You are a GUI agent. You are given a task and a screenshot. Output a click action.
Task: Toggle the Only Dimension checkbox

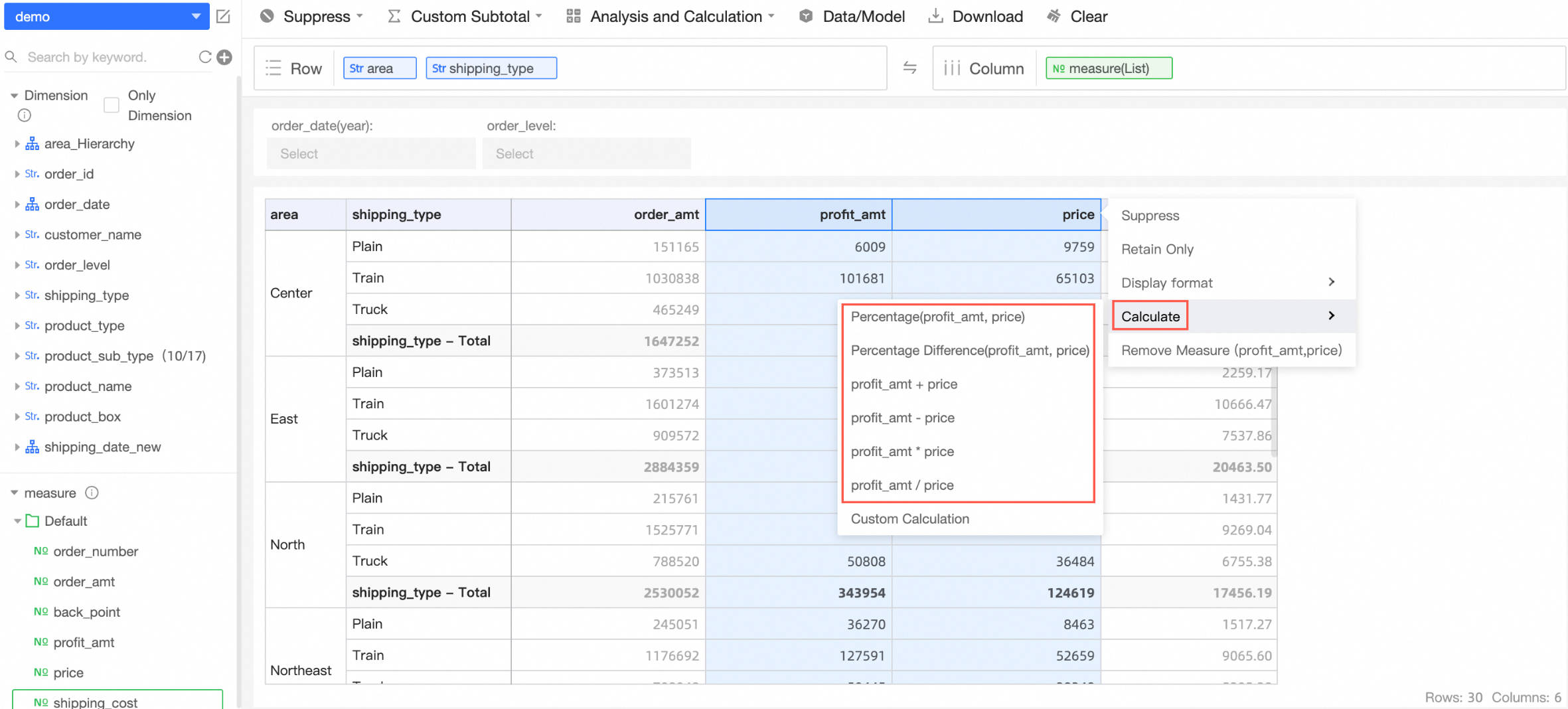[112, 105]
